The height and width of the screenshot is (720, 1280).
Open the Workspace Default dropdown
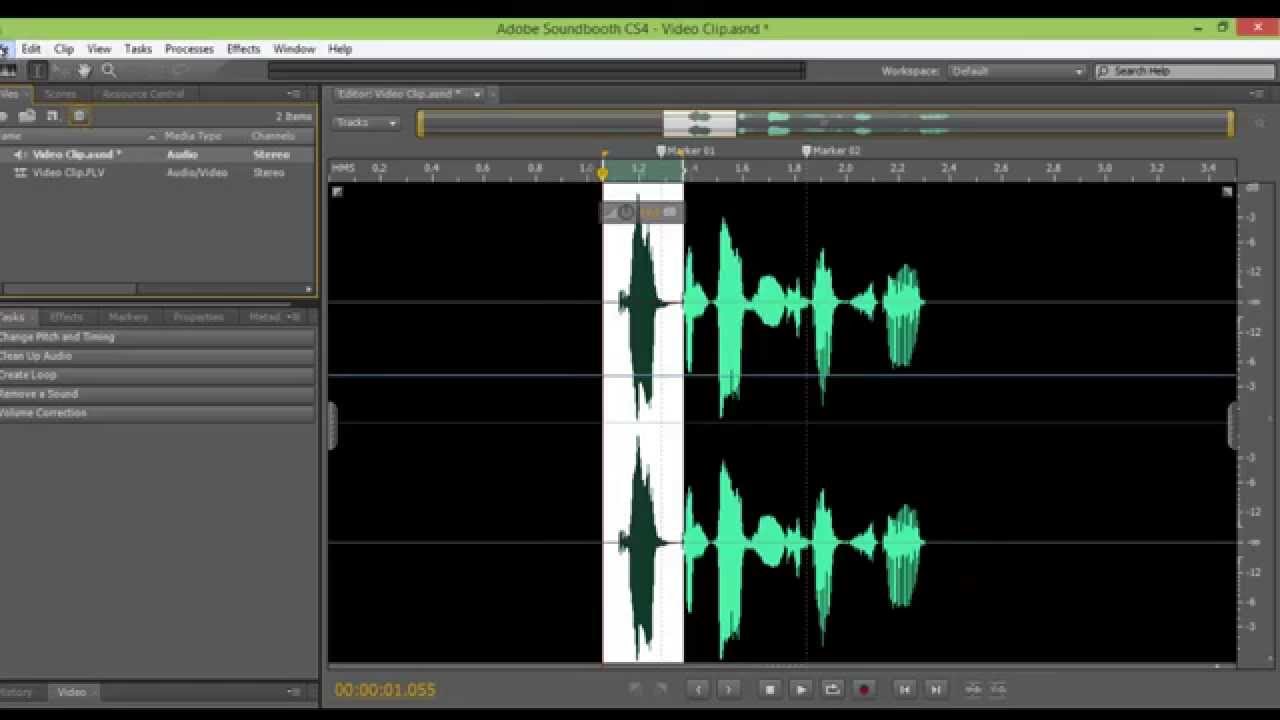(x=1016, y=71)
